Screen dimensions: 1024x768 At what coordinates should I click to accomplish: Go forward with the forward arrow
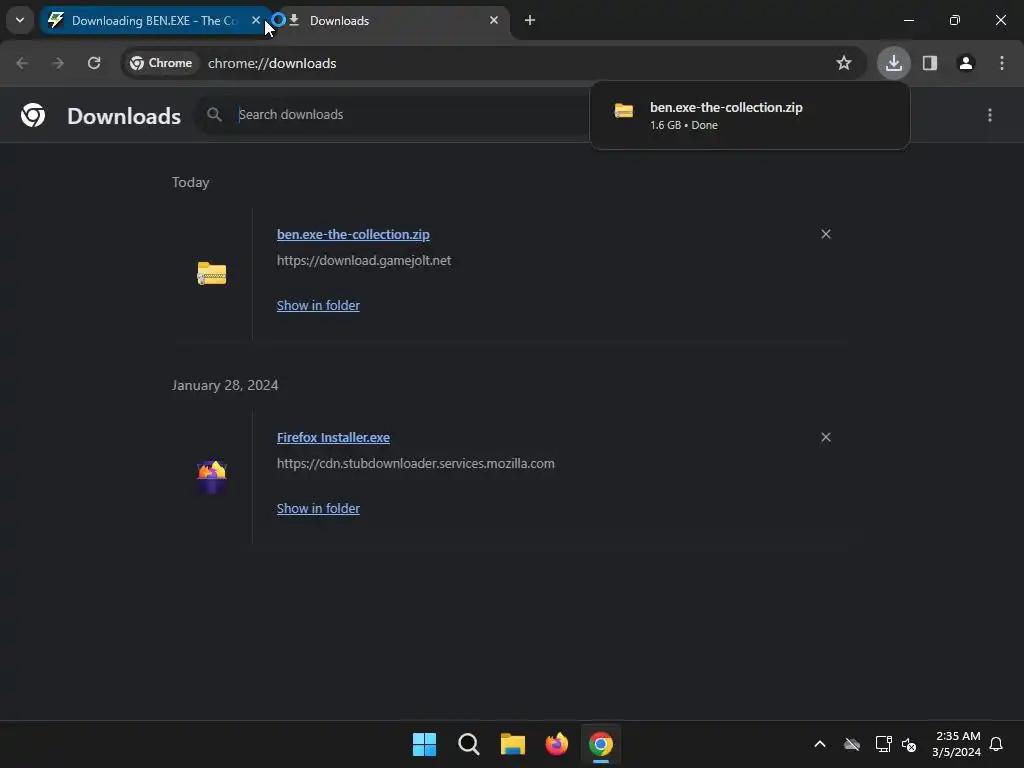[58, 63]
